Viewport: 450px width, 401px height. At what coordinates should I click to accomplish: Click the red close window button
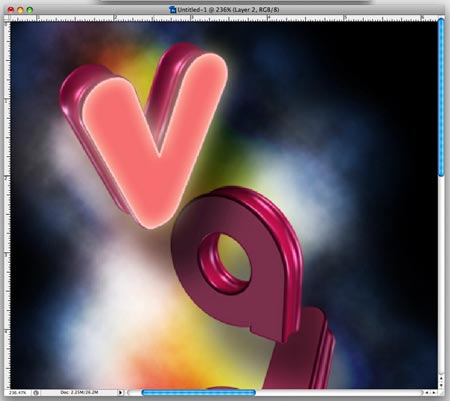[x=11, y=10]
